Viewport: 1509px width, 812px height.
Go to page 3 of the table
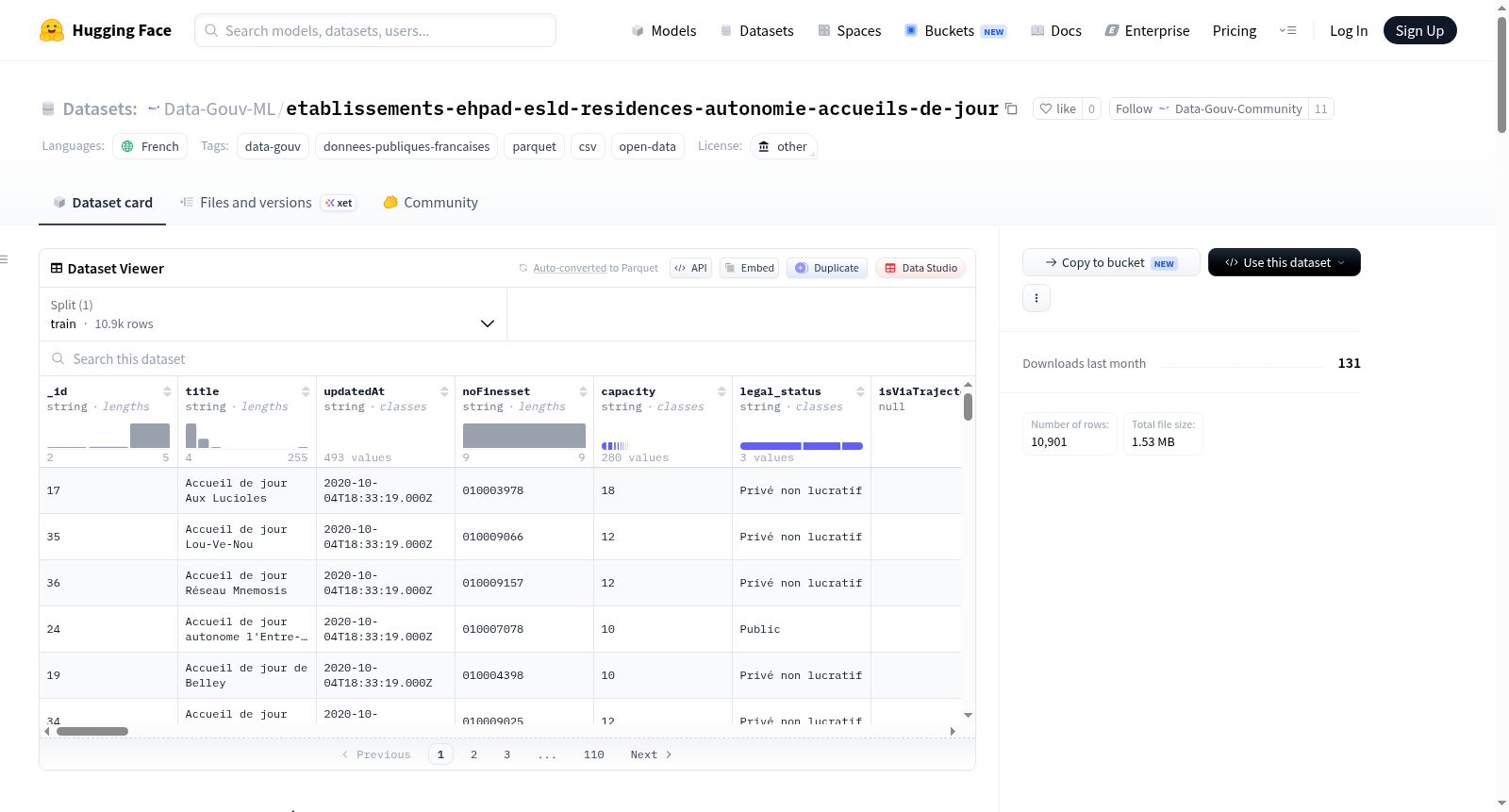[x=506, y=754]
